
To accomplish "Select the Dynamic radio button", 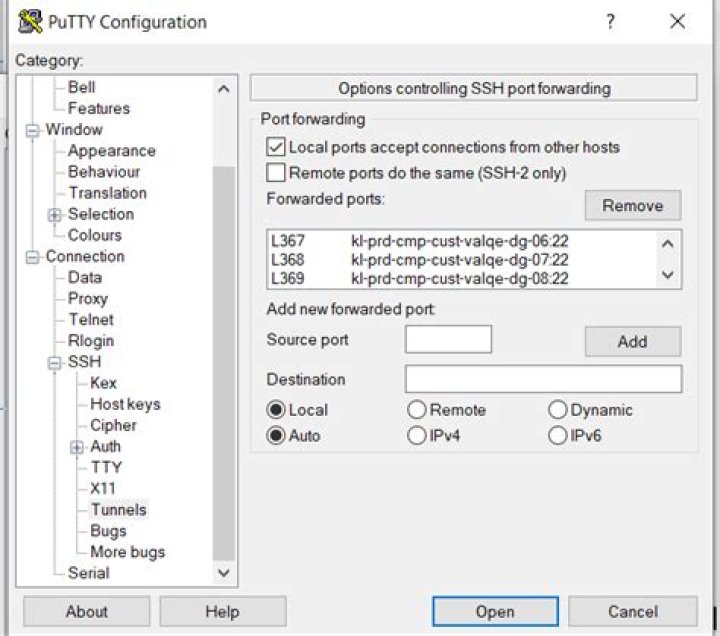I will [x=557, y=410].
